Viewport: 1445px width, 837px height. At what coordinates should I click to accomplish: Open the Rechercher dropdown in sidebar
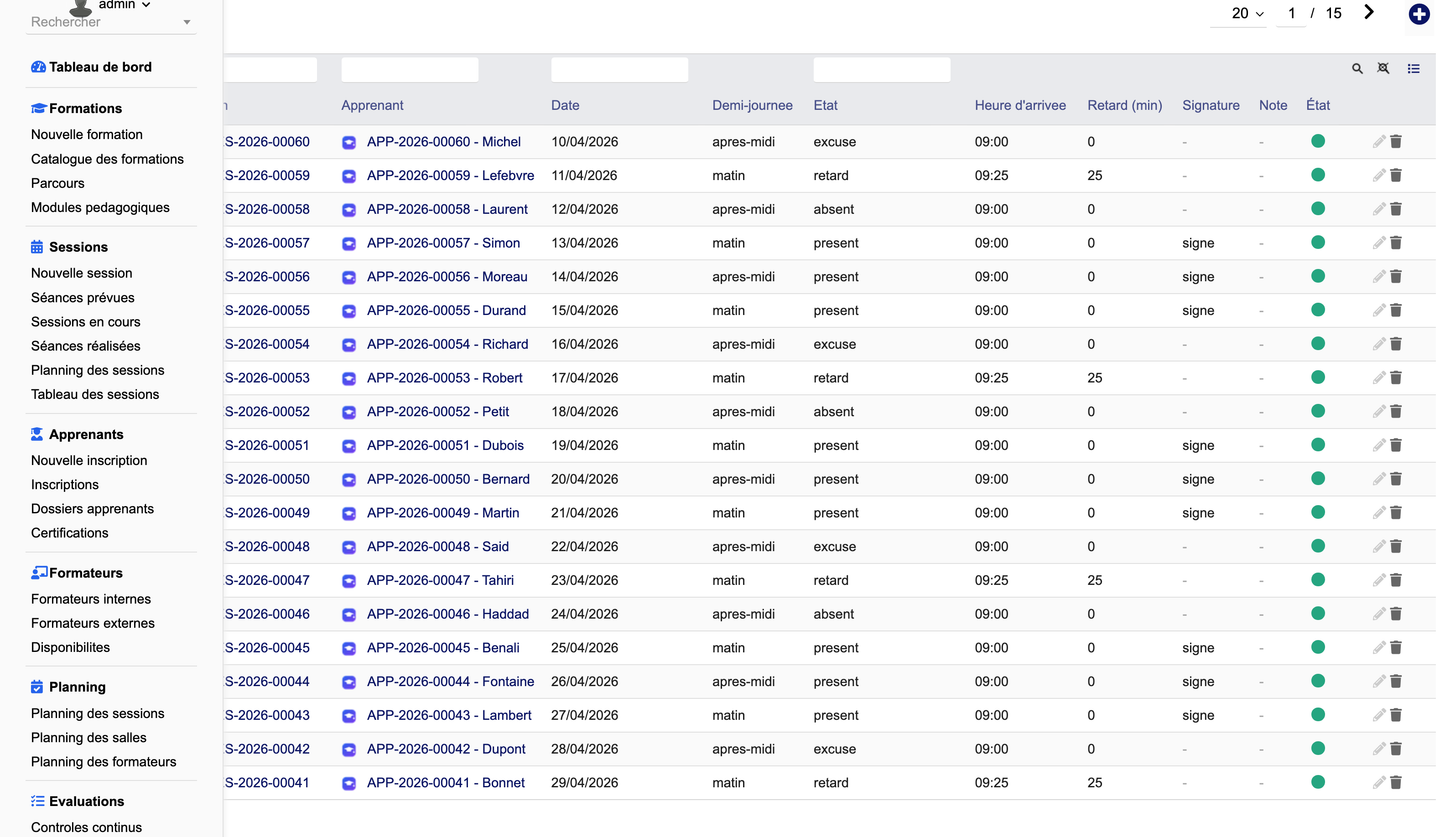pyautogui.click(x=111, y=22)
